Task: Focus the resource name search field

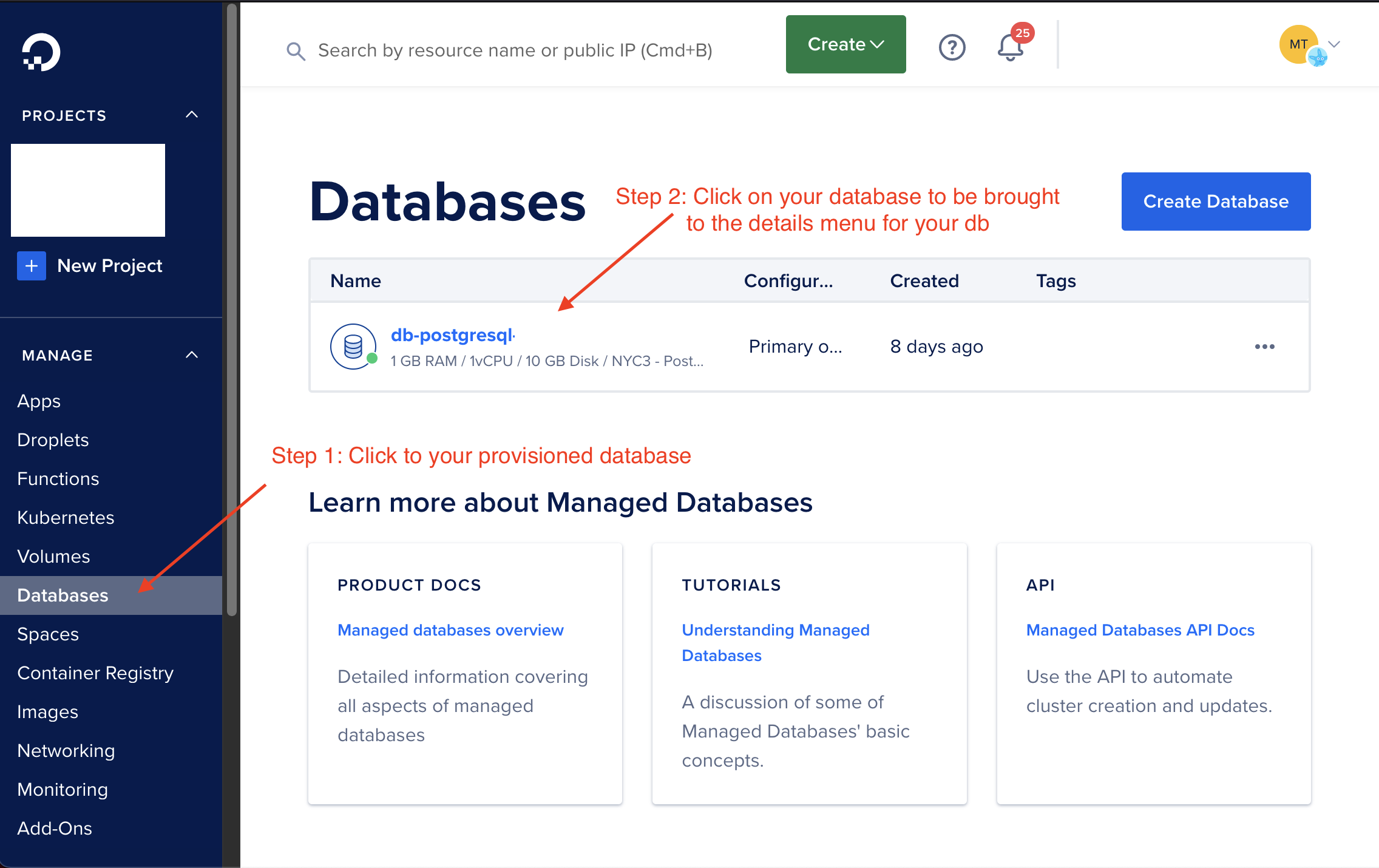Action: [515, 51]
